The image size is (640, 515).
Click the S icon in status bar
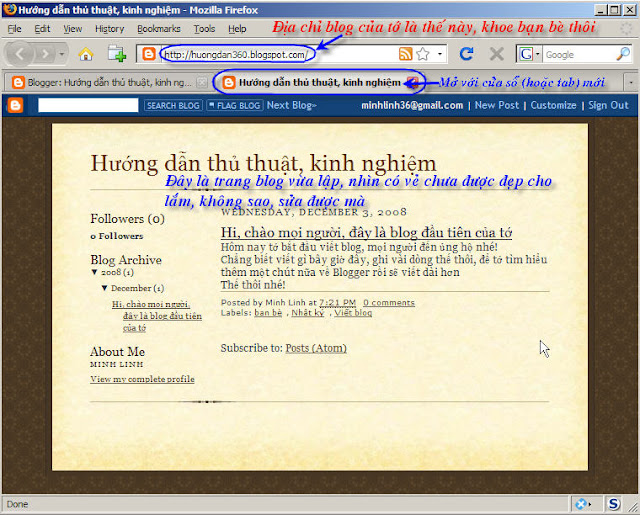[613, 504]
